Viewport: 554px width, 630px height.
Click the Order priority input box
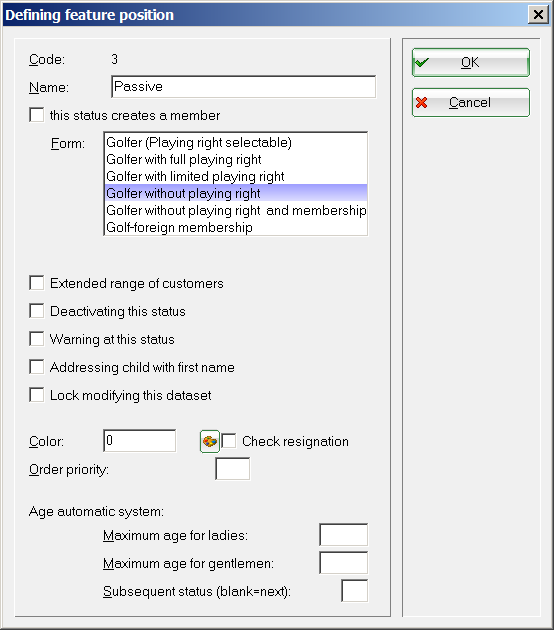click(233, 468)
